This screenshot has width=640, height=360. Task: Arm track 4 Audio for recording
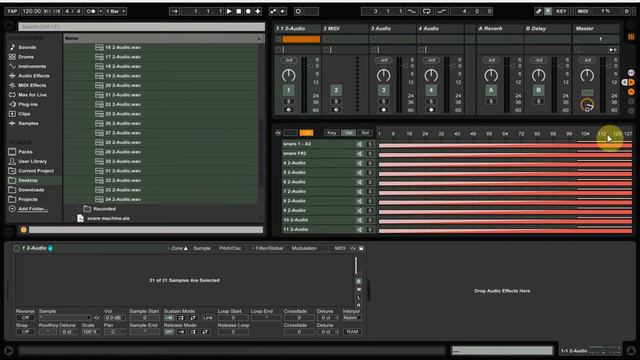[x=431, y=110]
